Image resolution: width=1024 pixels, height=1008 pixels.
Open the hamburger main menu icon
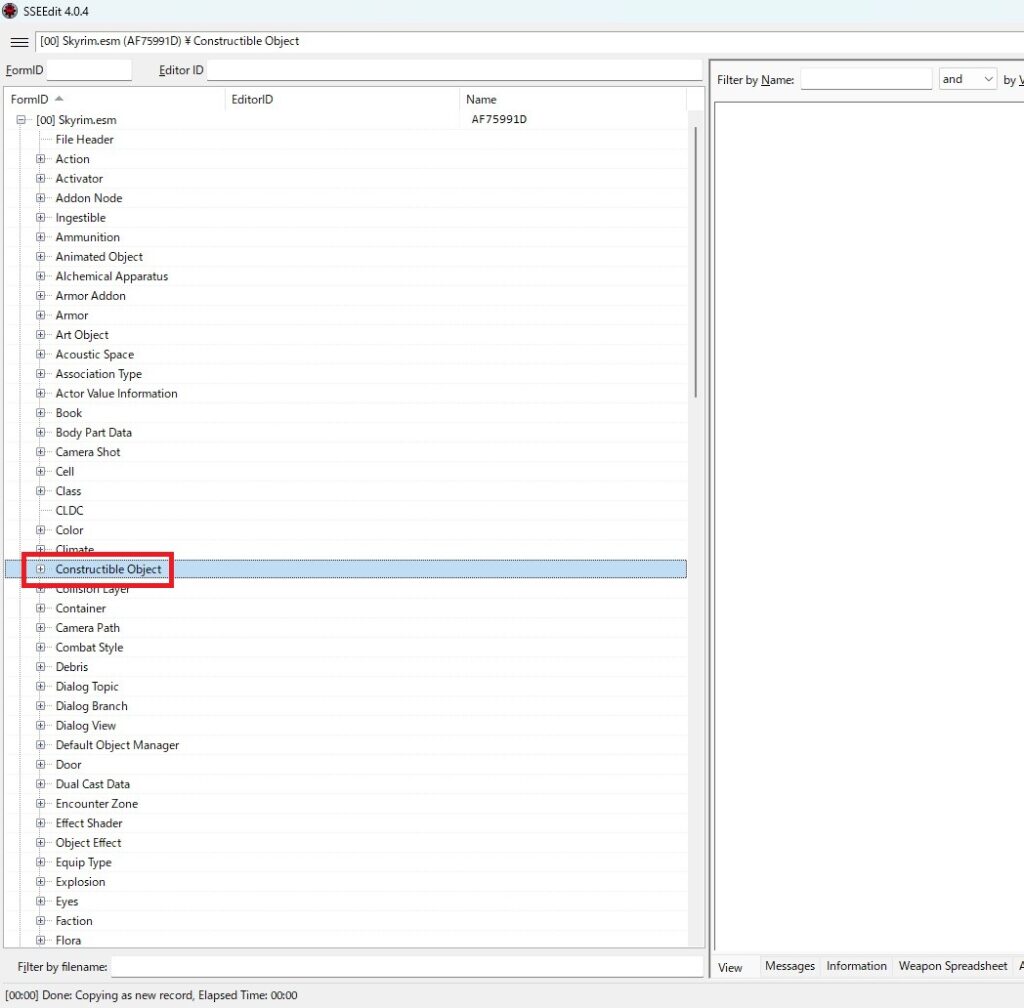[x=19, y=42]
